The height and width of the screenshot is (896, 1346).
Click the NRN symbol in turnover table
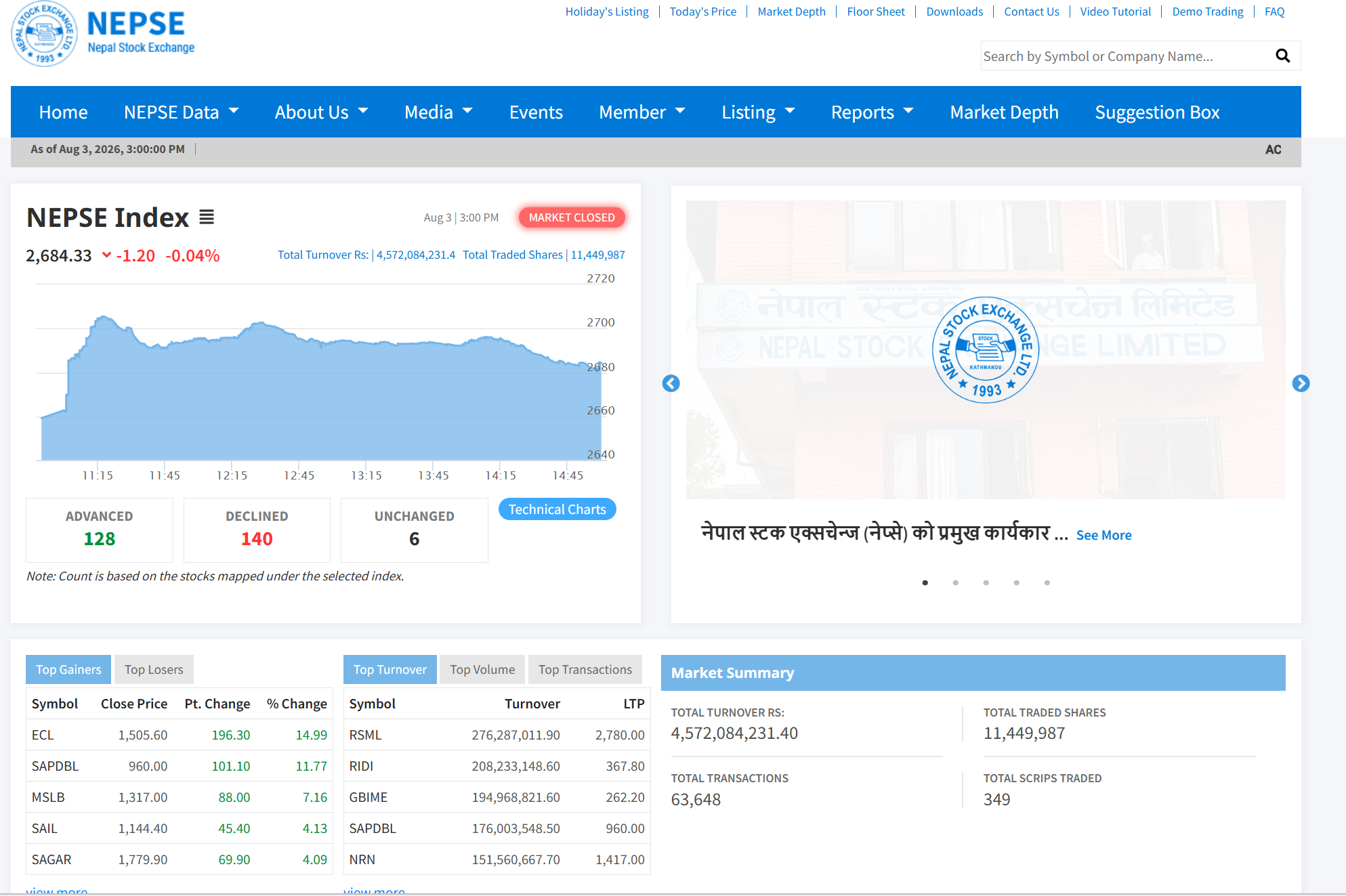point(362,859)
